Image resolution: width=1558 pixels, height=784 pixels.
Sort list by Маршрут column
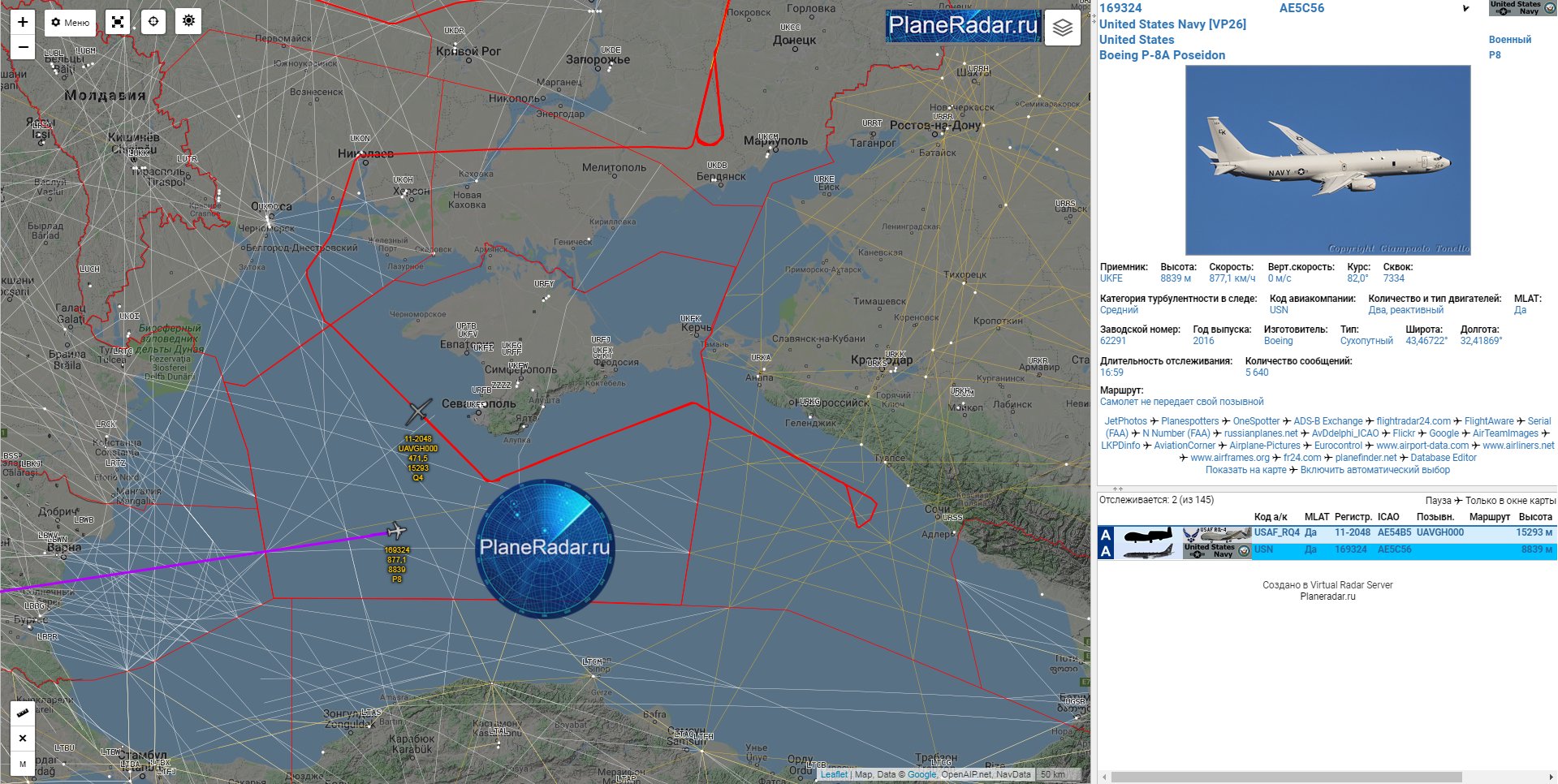(1490, 517)
